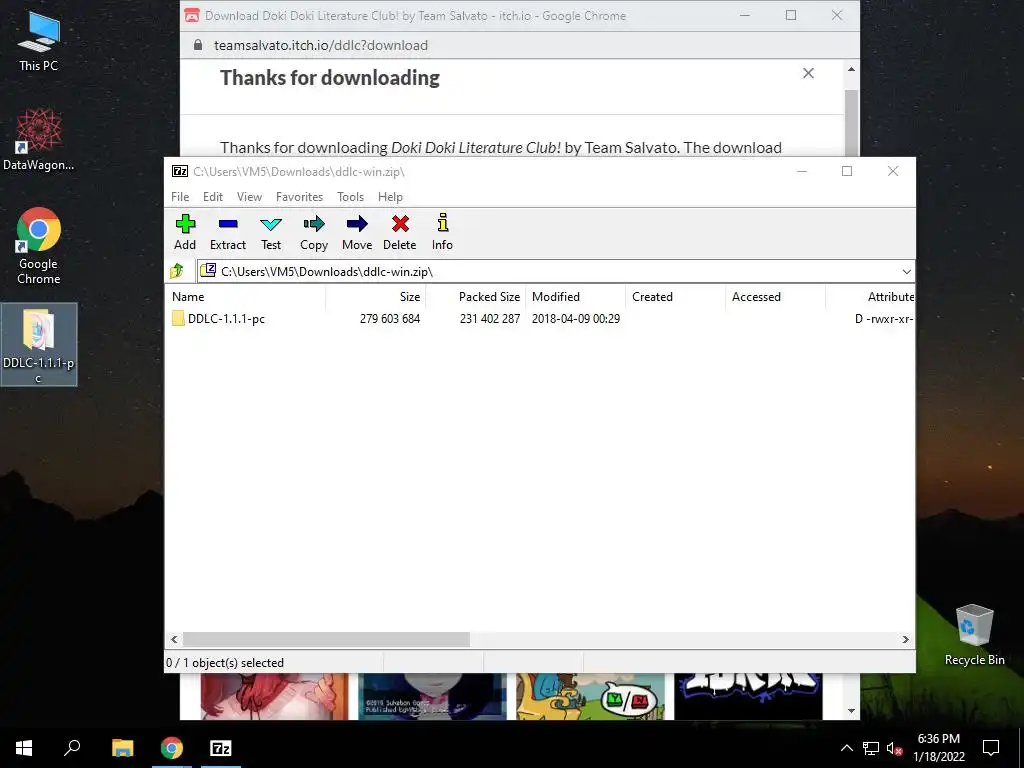The width and height of the screenshot is (1024, 768).
Task: Click packed size value 231 402 287
Action: click(490, 319)
